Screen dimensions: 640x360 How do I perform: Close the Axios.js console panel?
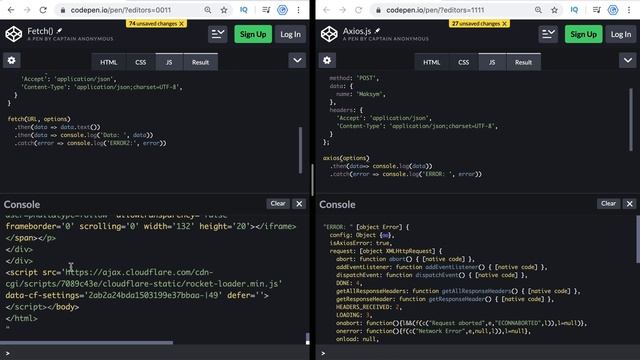pyautogui.click(x=629, y=204)
